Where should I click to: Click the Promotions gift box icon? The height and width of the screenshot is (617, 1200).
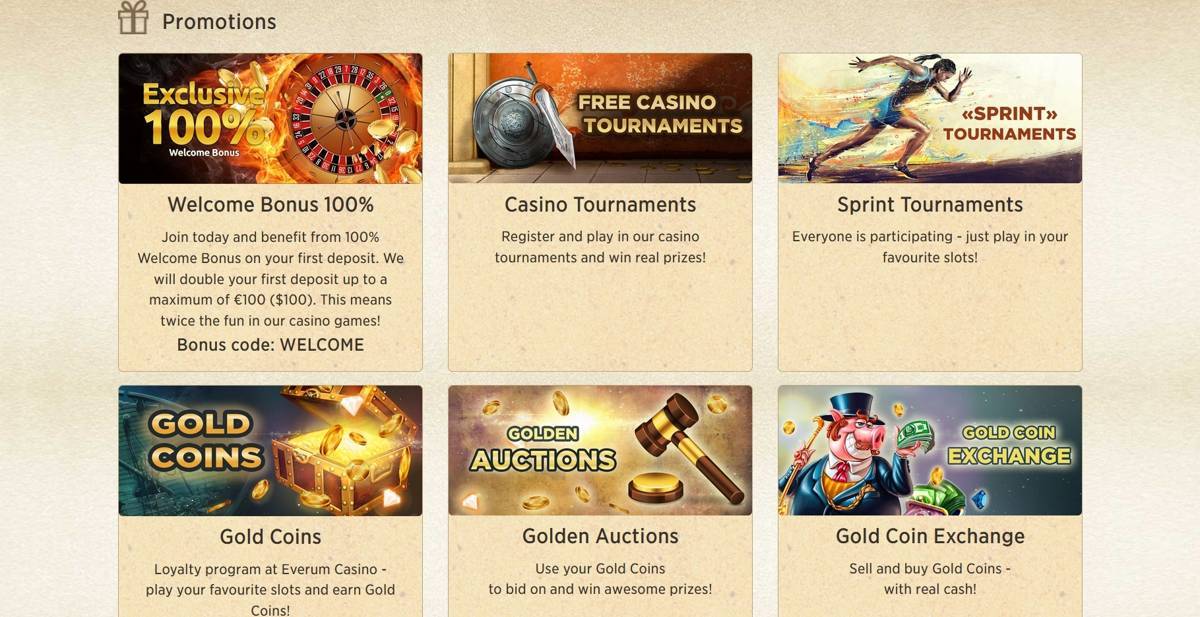point(132,18)
